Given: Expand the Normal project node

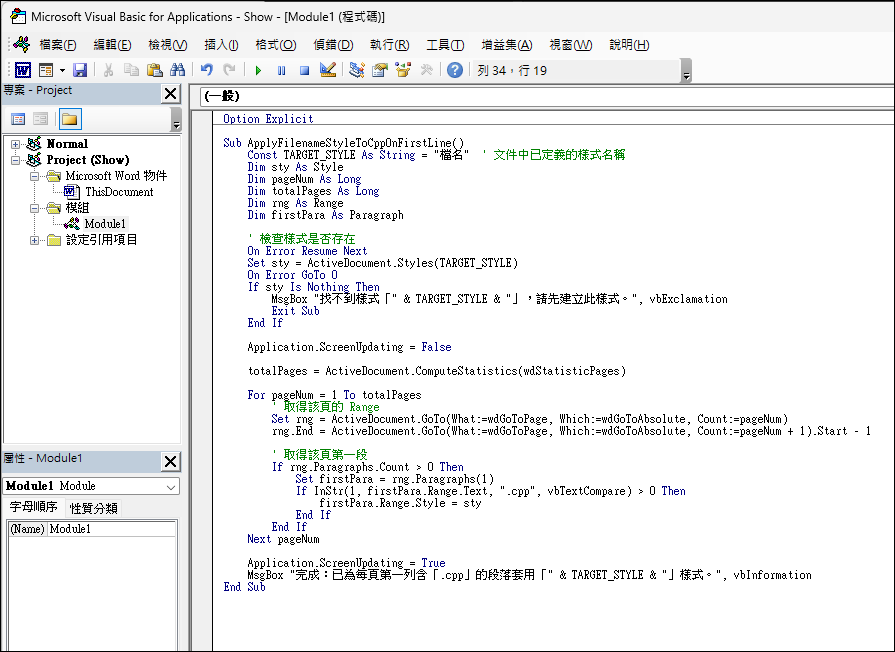Looking at the screenshot, I should coord(16,144).
